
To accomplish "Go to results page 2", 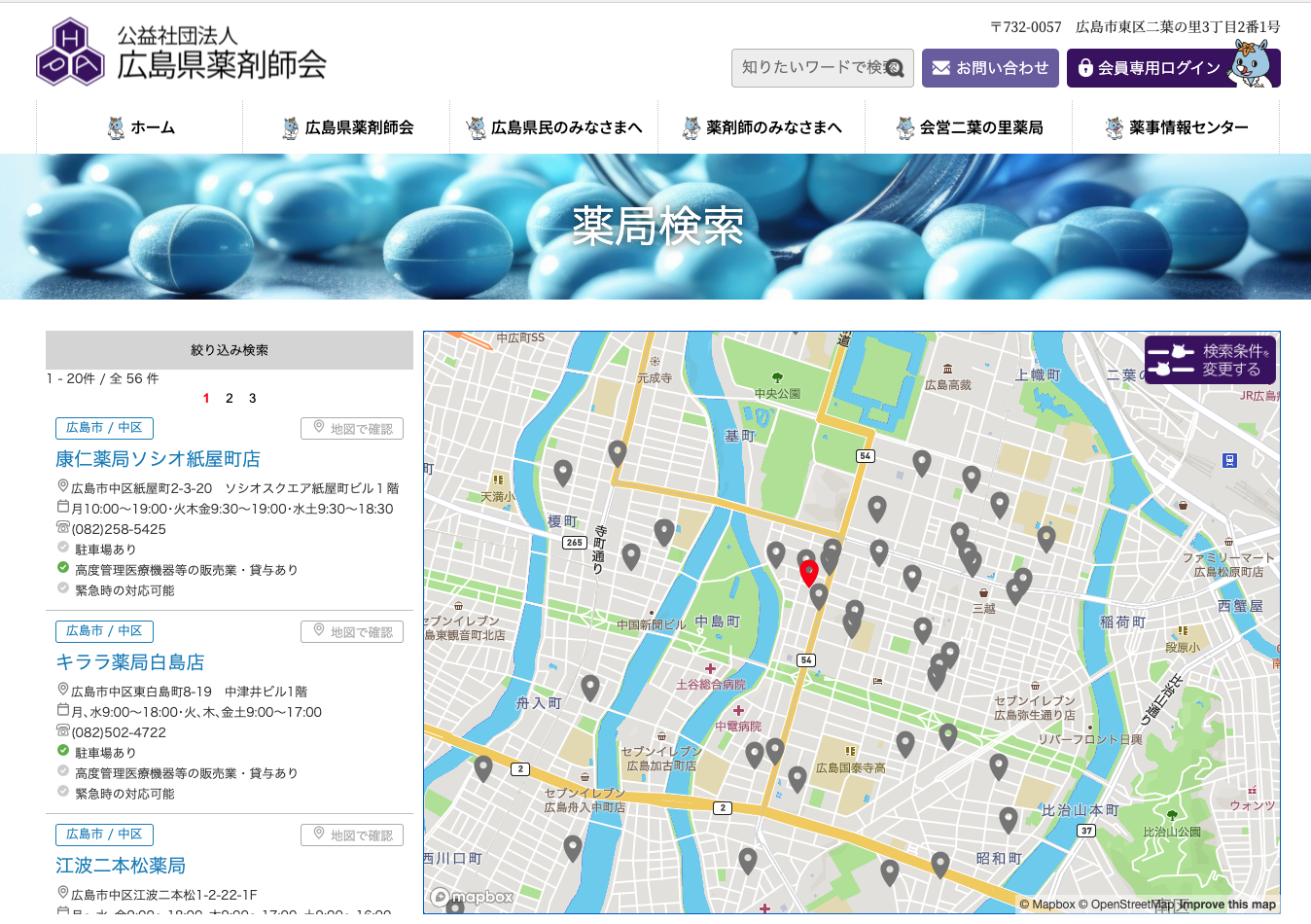I will 230,398.
